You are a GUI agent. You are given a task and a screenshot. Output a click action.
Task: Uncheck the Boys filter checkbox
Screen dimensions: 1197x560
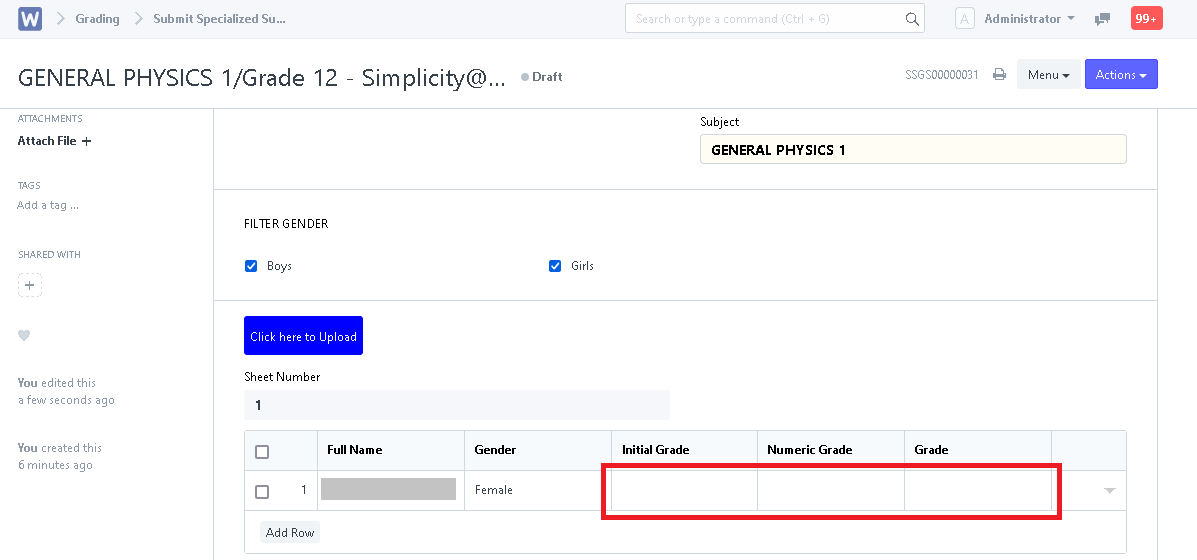(251, 266)
